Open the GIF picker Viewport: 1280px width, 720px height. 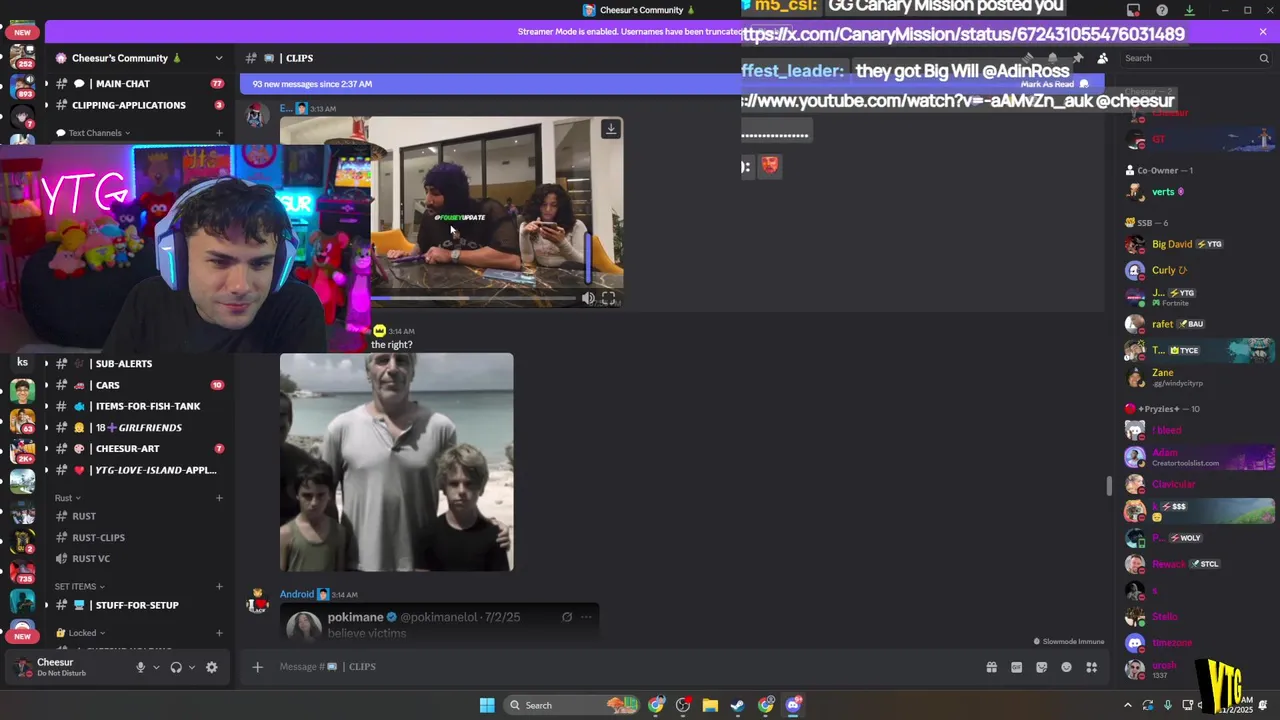coord(1016,667)
